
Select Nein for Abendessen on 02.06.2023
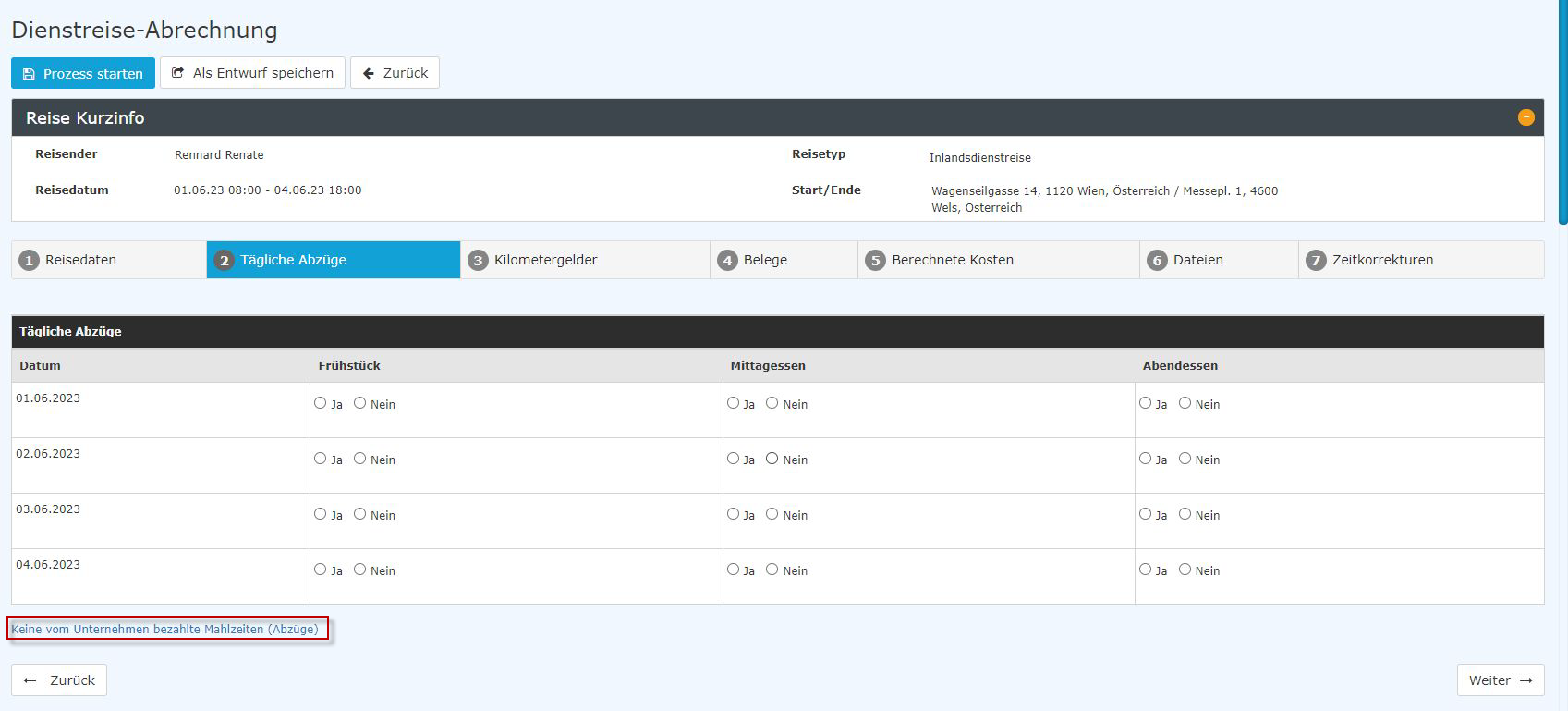(x=1185, y=459)
